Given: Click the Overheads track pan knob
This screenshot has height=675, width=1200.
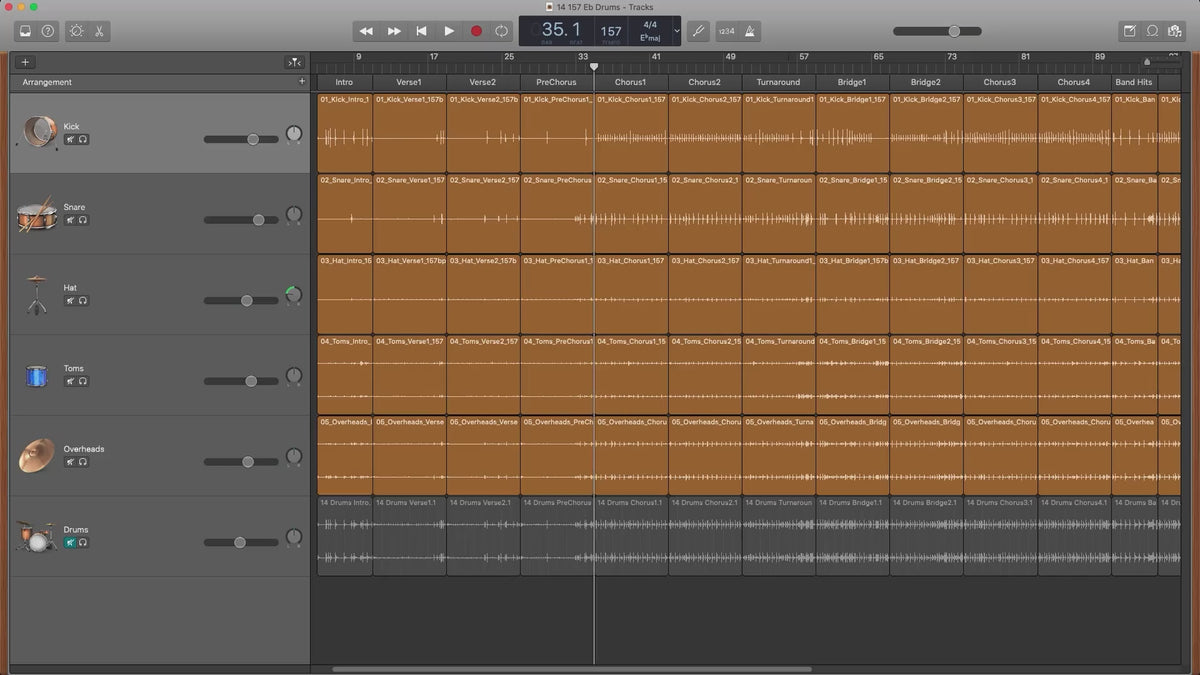Looking at the screenshot, I should point(293,456).
